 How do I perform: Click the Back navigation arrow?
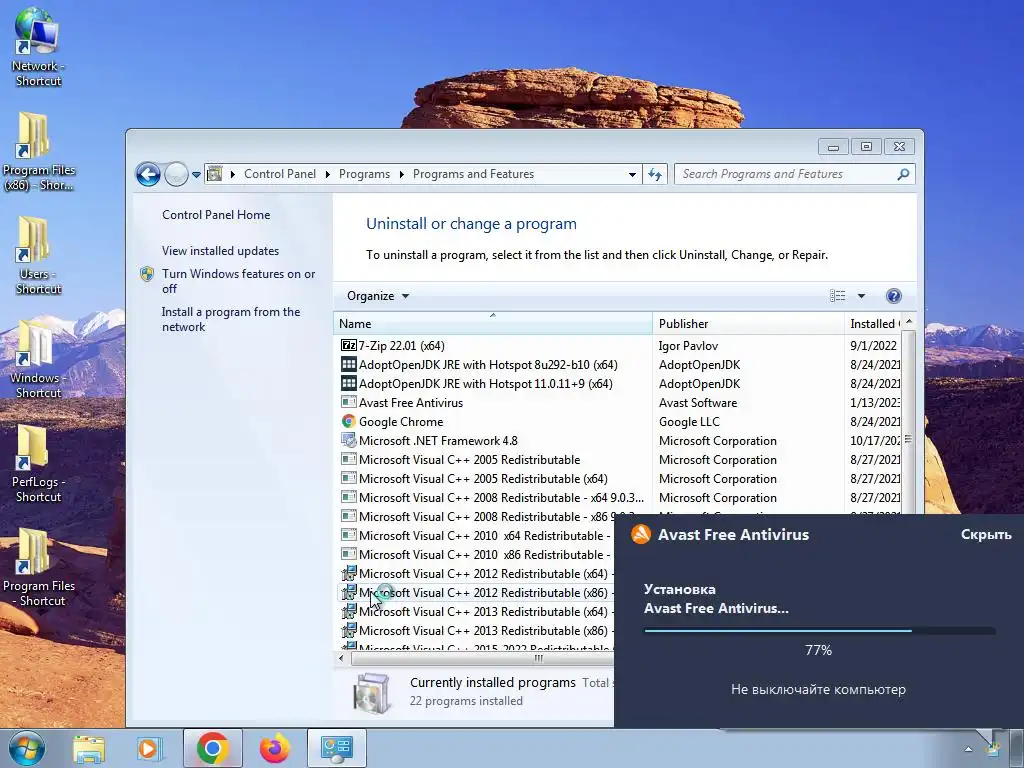point(148,174)
